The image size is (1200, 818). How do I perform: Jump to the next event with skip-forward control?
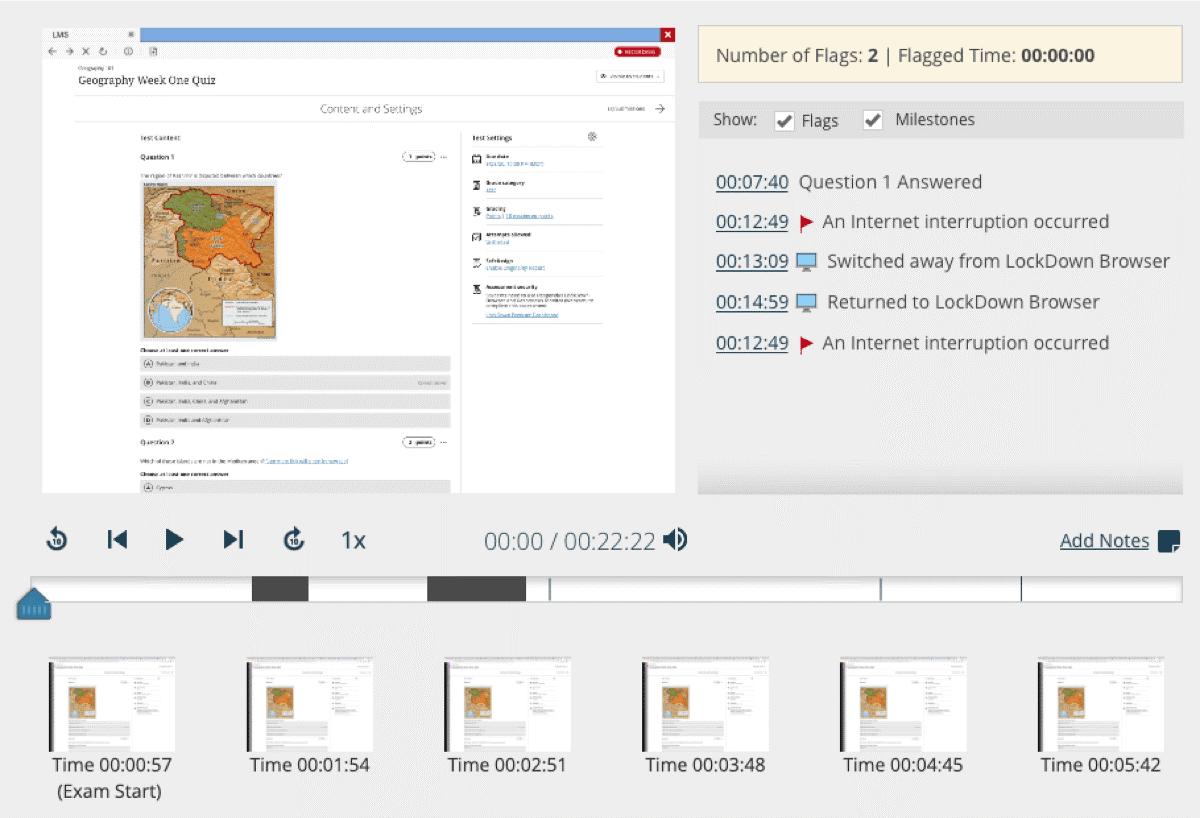pos(233,538)
